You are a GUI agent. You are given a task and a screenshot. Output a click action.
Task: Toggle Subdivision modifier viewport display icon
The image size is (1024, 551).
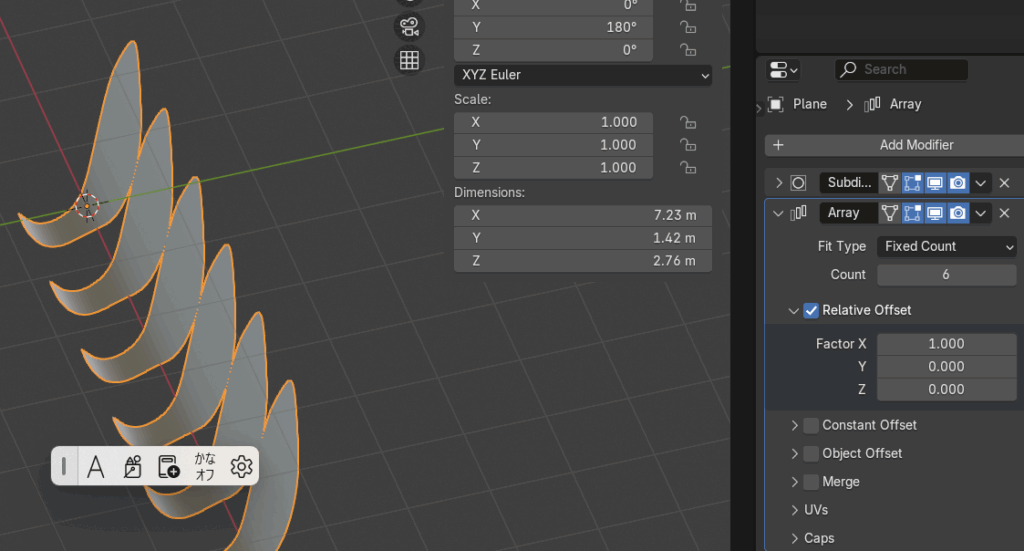[x=935, y=183]
